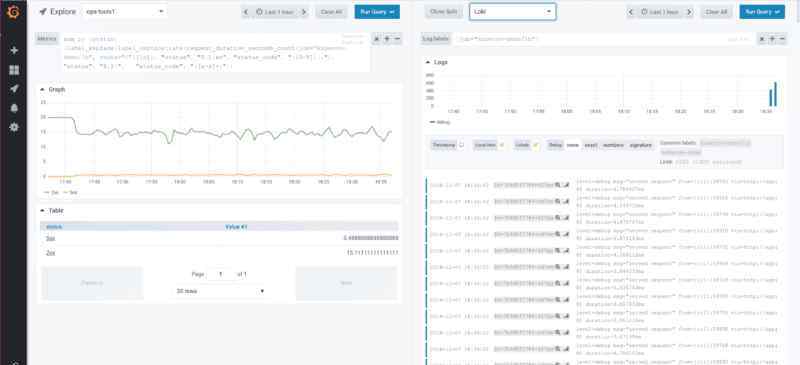Shift right panel time range forward
The width and height of the screenshot is (800, 365).
point(689,12)
